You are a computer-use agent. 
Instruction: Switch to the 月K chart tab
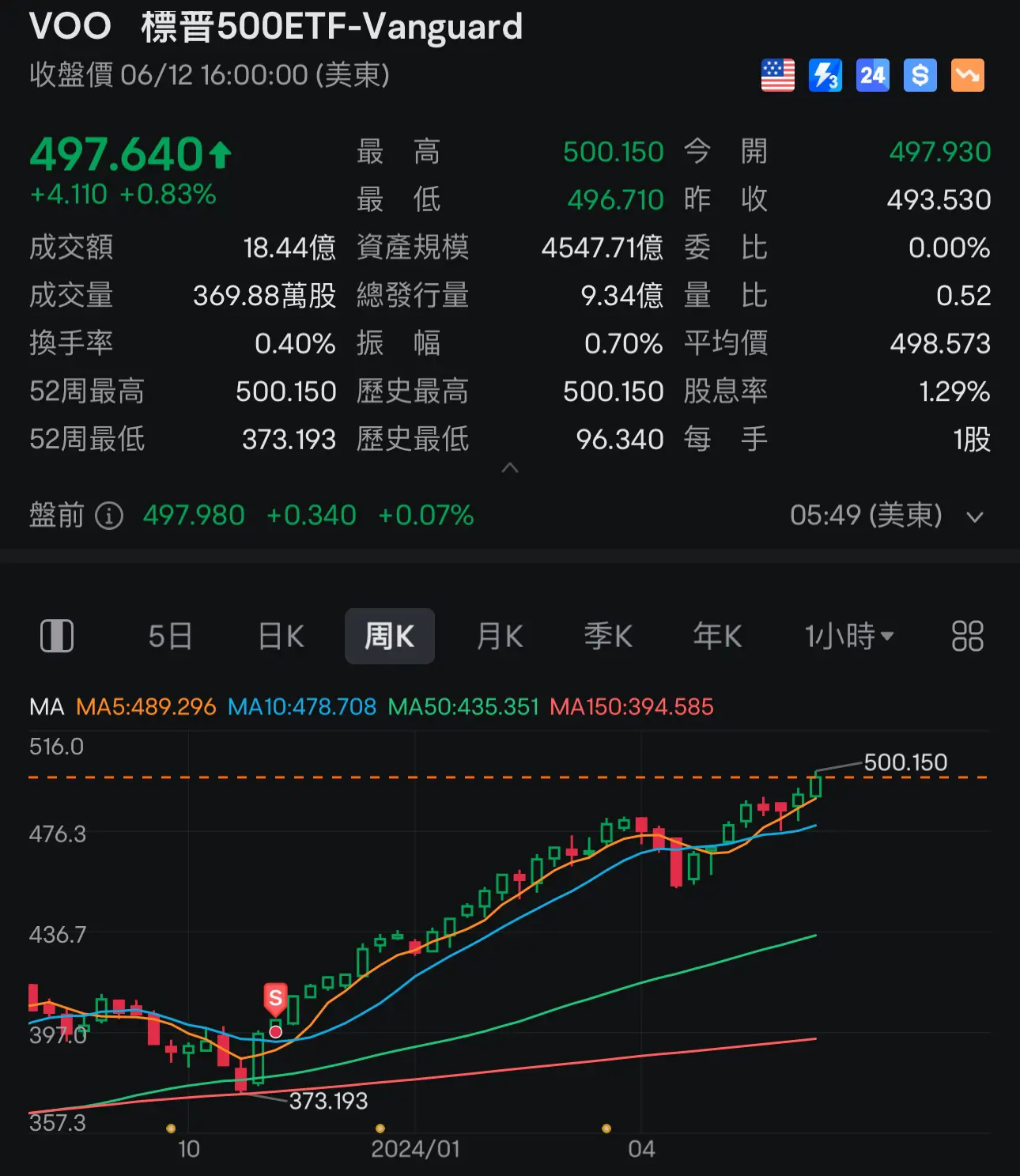500,636
